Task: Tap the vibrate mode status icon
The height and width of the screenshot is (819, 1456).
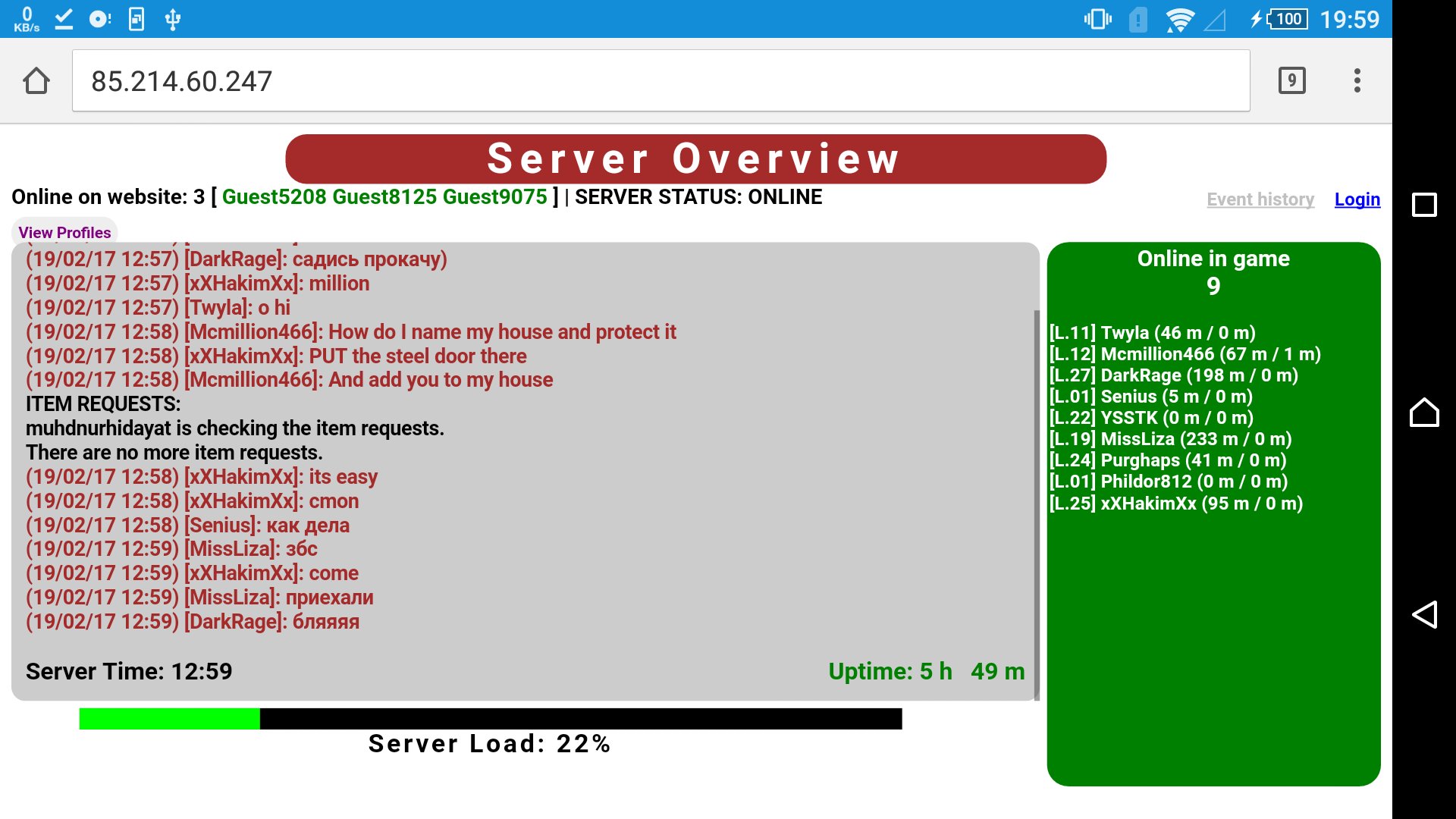Action: (1097, 19)
